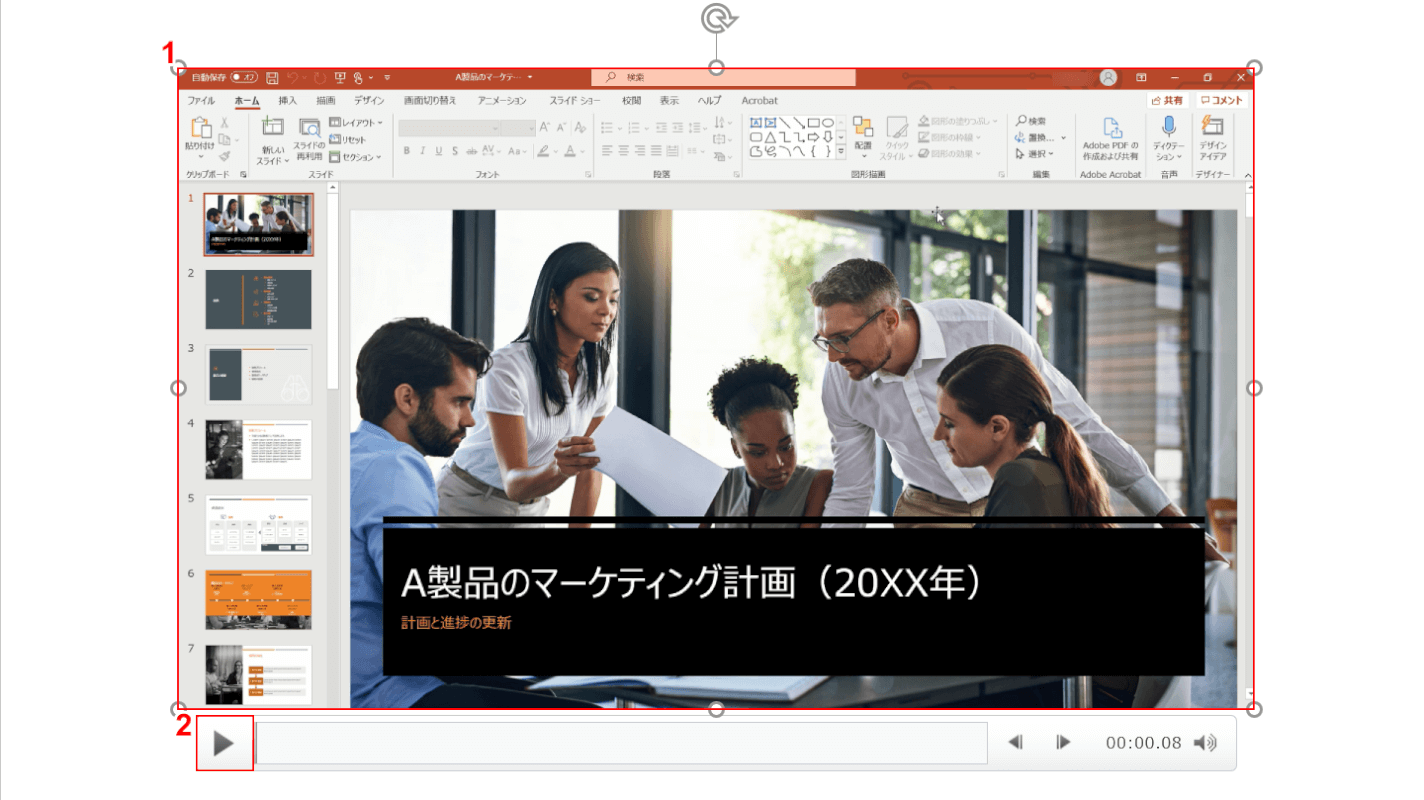
Task: Select the Oval shape in shapes gallery
Action: click(827, 123)
